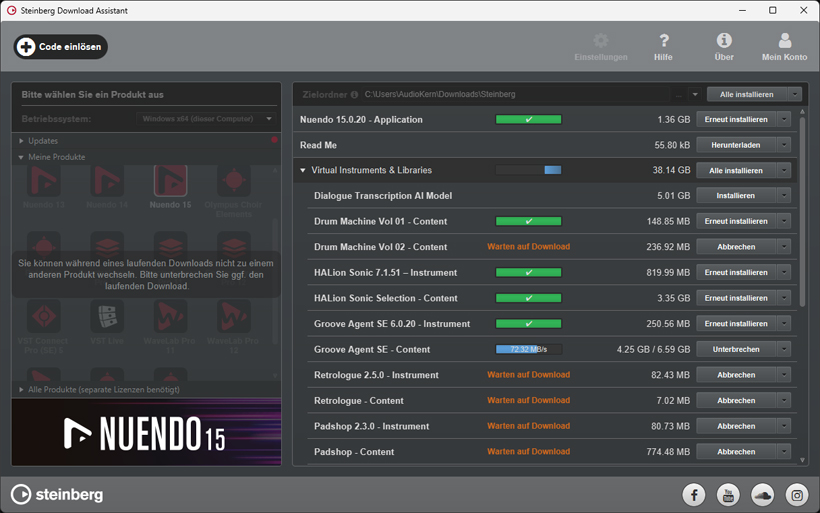This screenshot has height=513, width=820.
Task: Select the Olympus Choir Elements product icon
Action: click(x=234, y=181)
